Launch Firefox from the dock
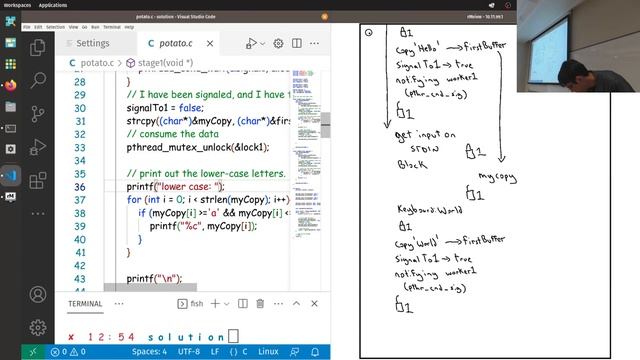The image size is (640, 360). coord(11,85)
